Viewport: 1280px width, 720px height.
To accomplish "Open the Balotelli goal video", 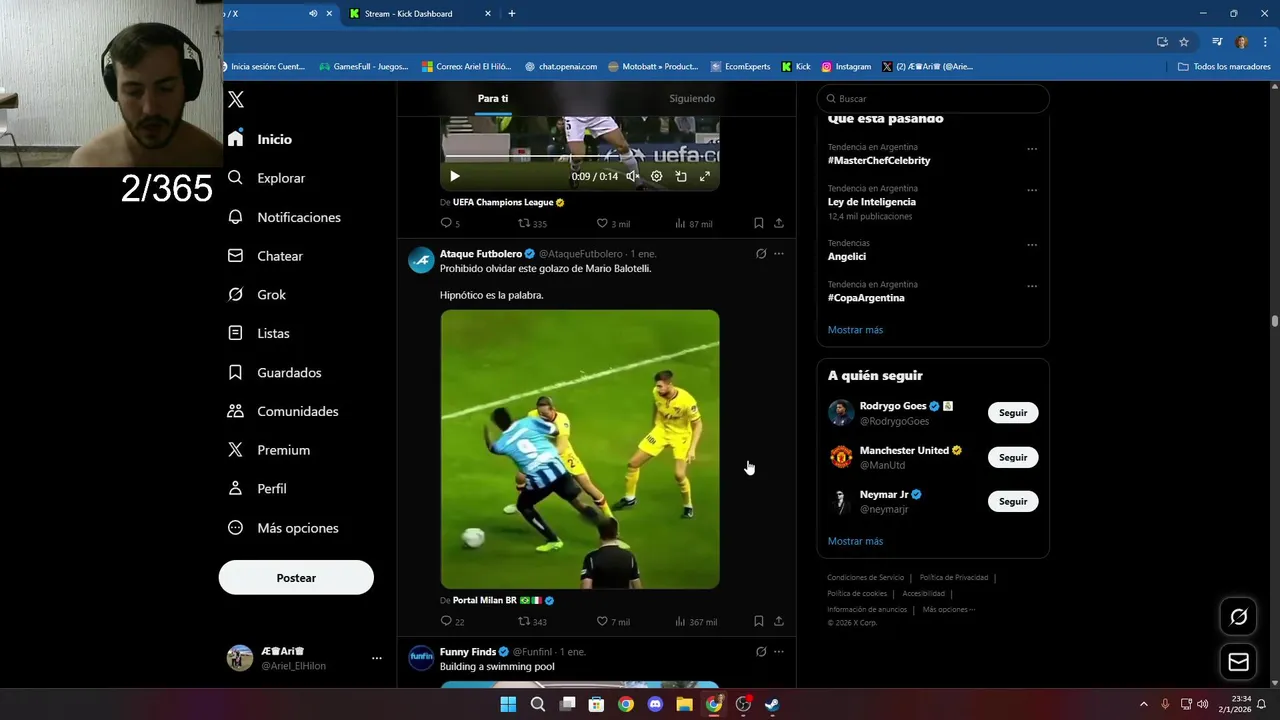I will pos(580,449).
